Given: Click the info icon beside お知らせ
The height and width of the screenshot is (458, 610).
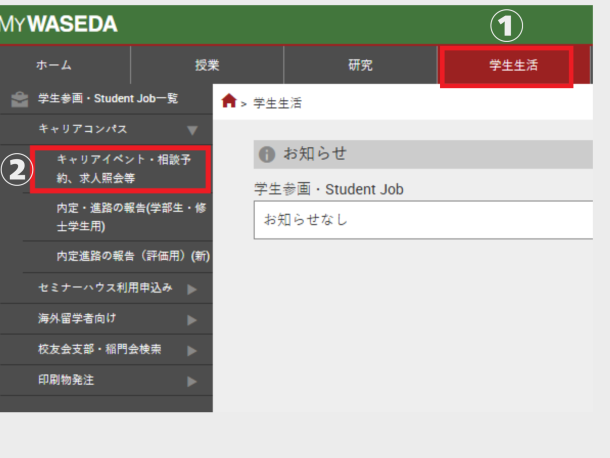Looking at the screenshot, I should click(x=267, y=154).
